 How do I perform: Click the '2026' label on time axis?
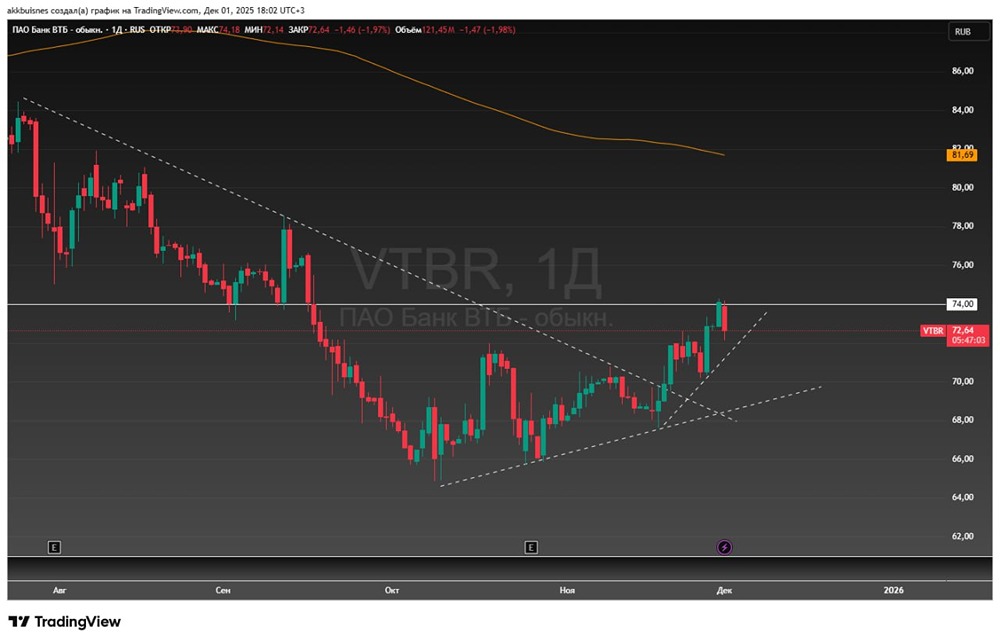tap(893, 591)
